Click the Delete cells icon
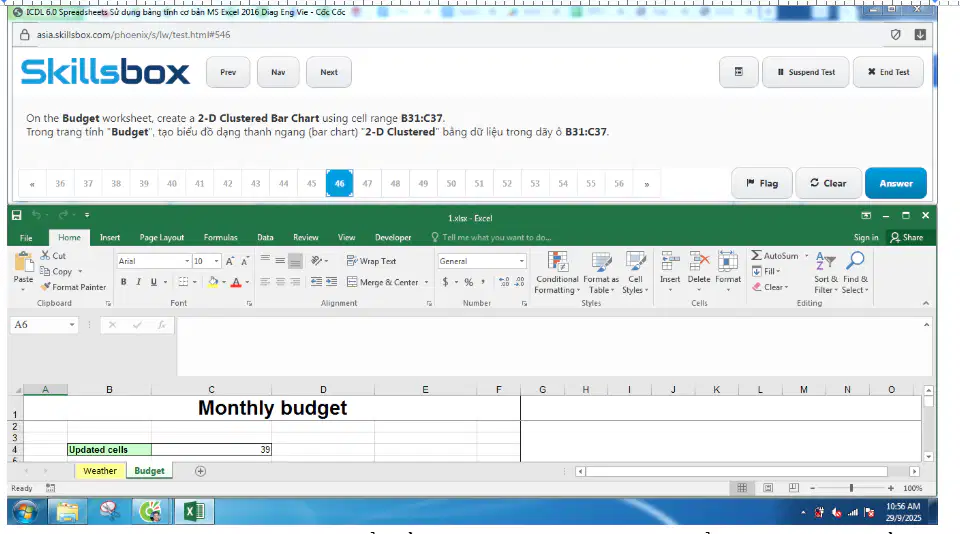This screenshot has width=960, height=534. pos(699,262)
